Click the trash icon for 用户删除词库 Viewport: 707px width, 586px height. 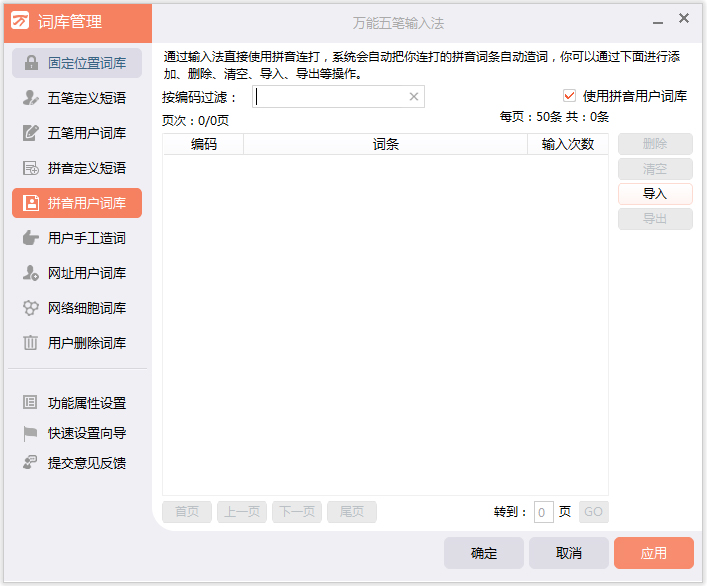31,343
